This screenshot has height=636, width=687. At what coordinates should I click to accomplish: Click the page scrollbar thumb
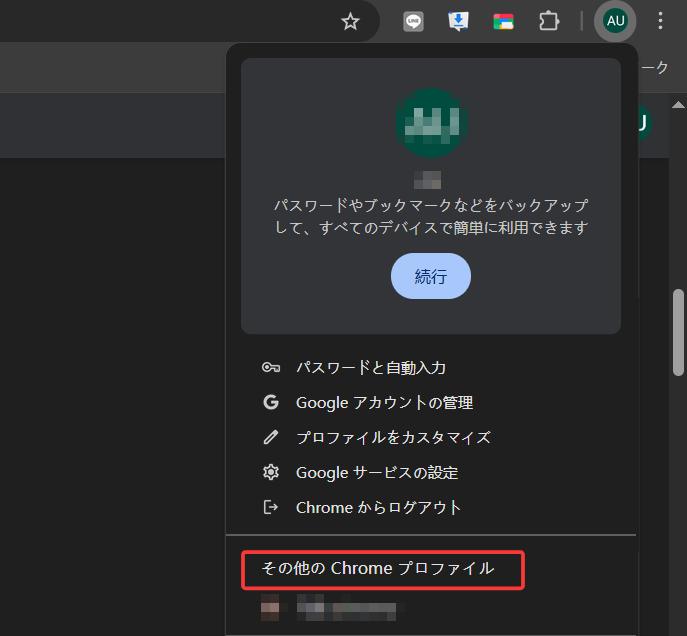678,332
